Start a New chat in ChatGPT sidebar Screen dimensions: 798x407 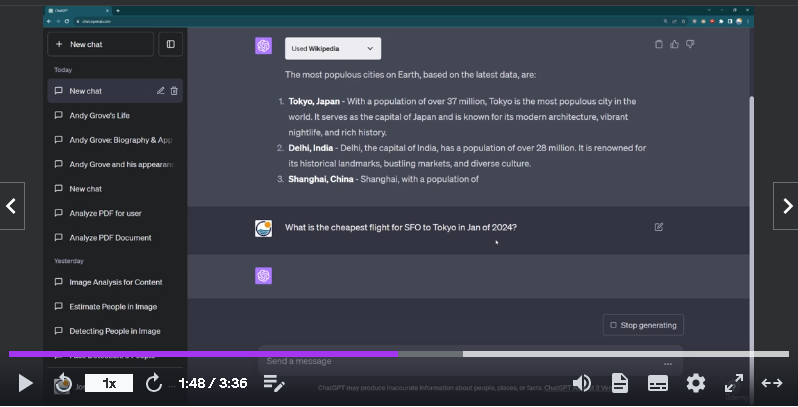coord(100,44)
